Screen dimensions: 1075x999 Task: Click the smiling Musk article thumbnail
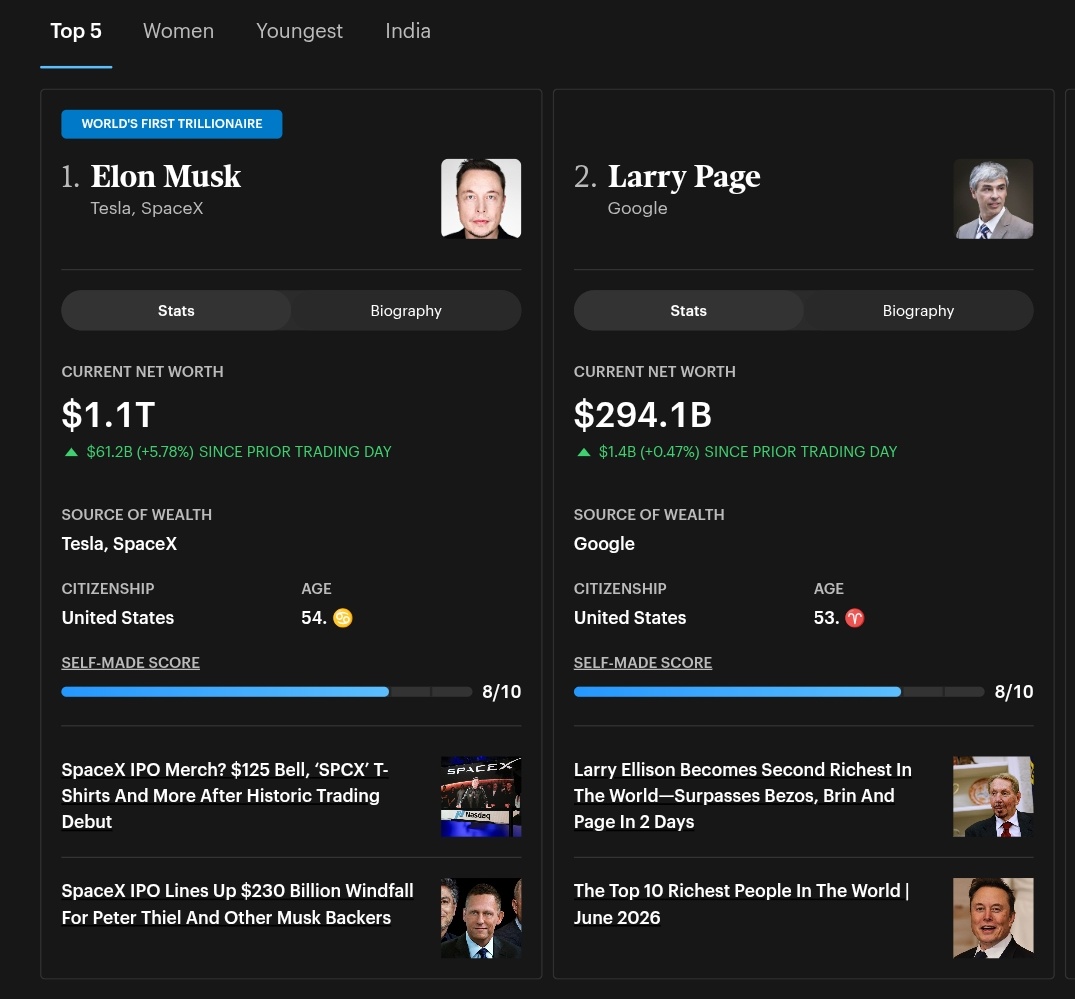coord(993,918)
